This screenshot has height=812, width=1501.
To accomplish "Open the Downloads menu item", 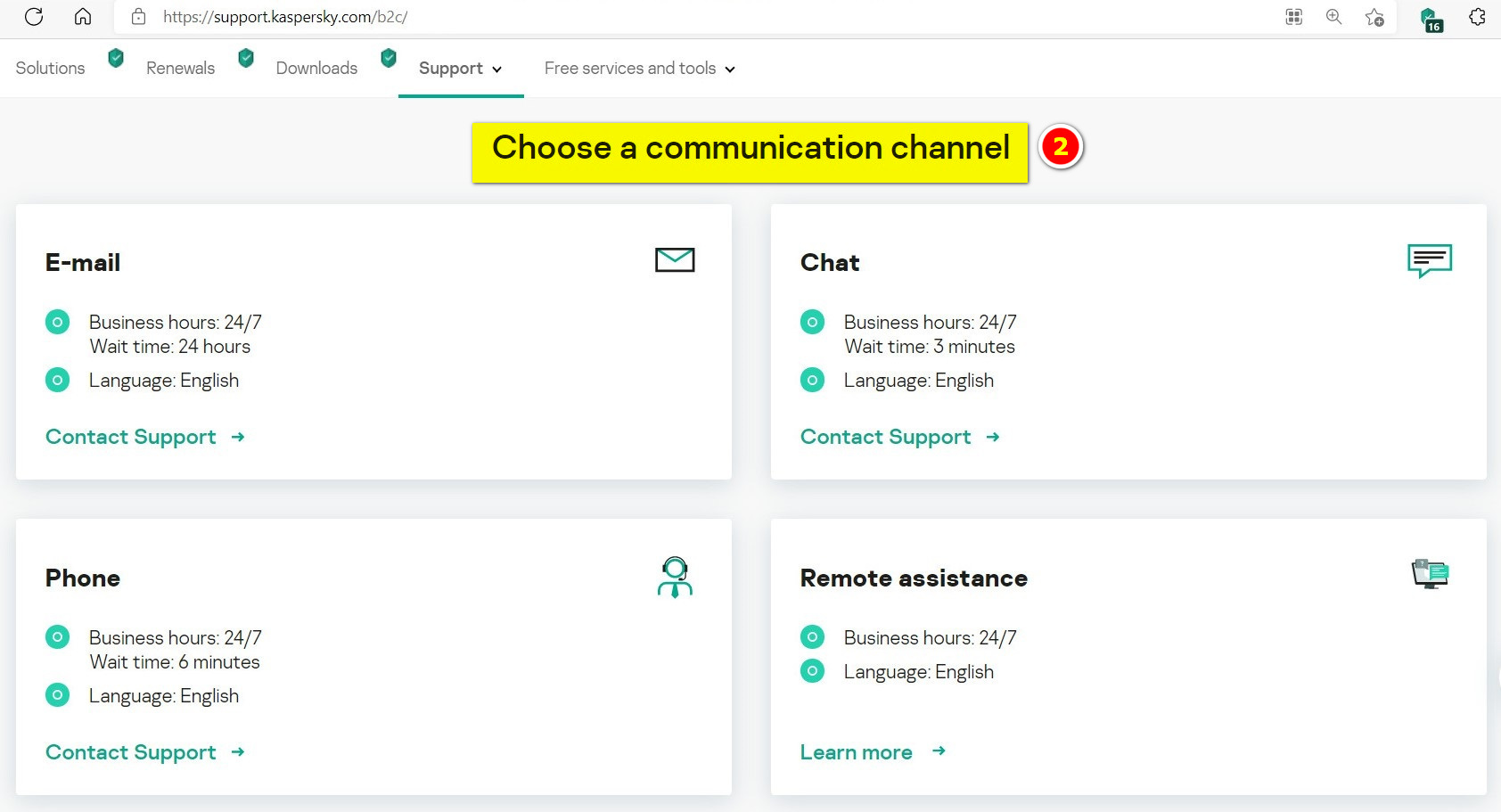I will [x=316, y=69].
